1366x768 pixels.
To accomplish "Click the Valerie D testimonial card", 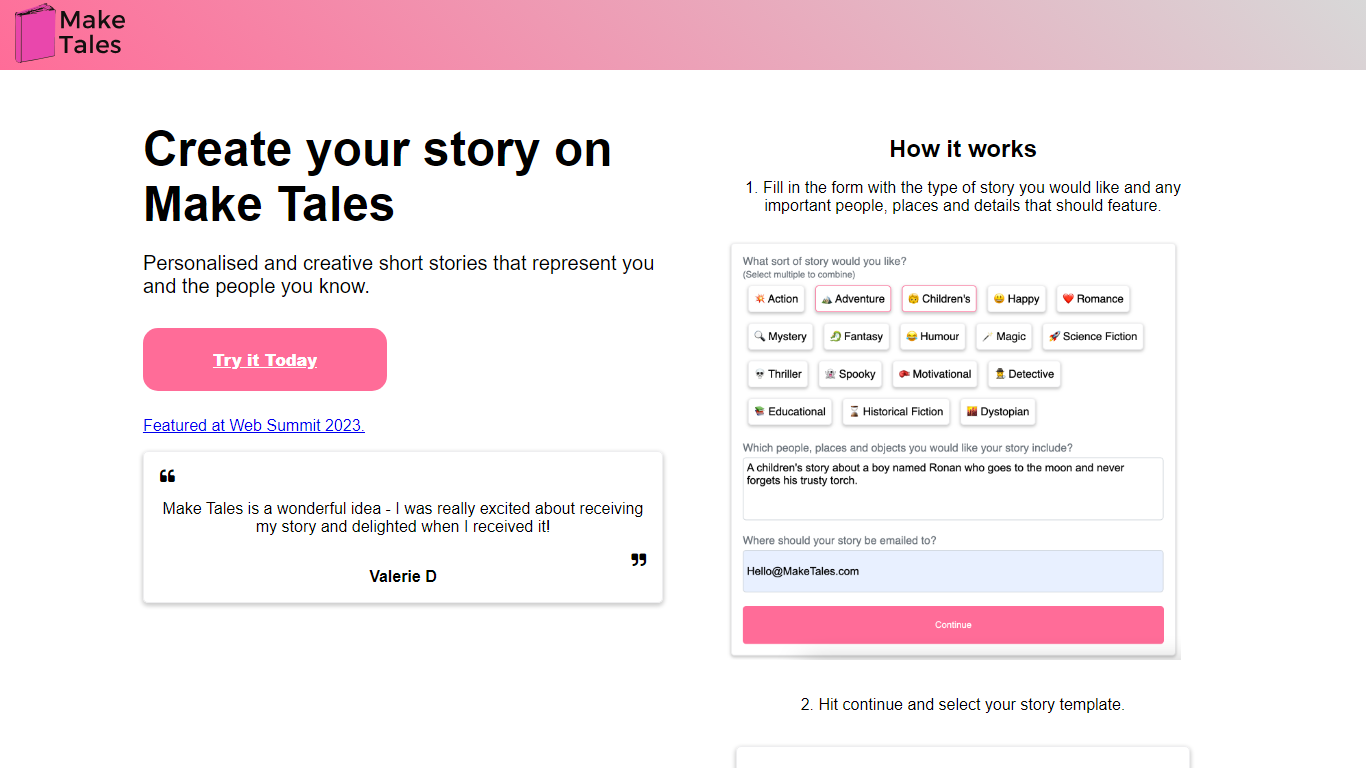I will 403,527.
